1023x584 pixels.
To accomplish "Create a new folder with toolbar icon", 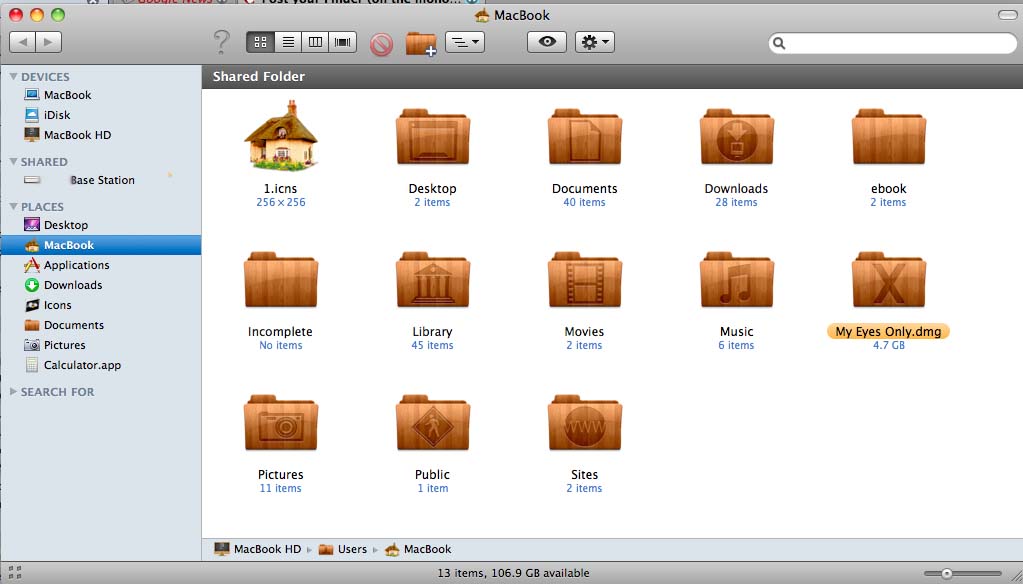I will click(421, 44).
